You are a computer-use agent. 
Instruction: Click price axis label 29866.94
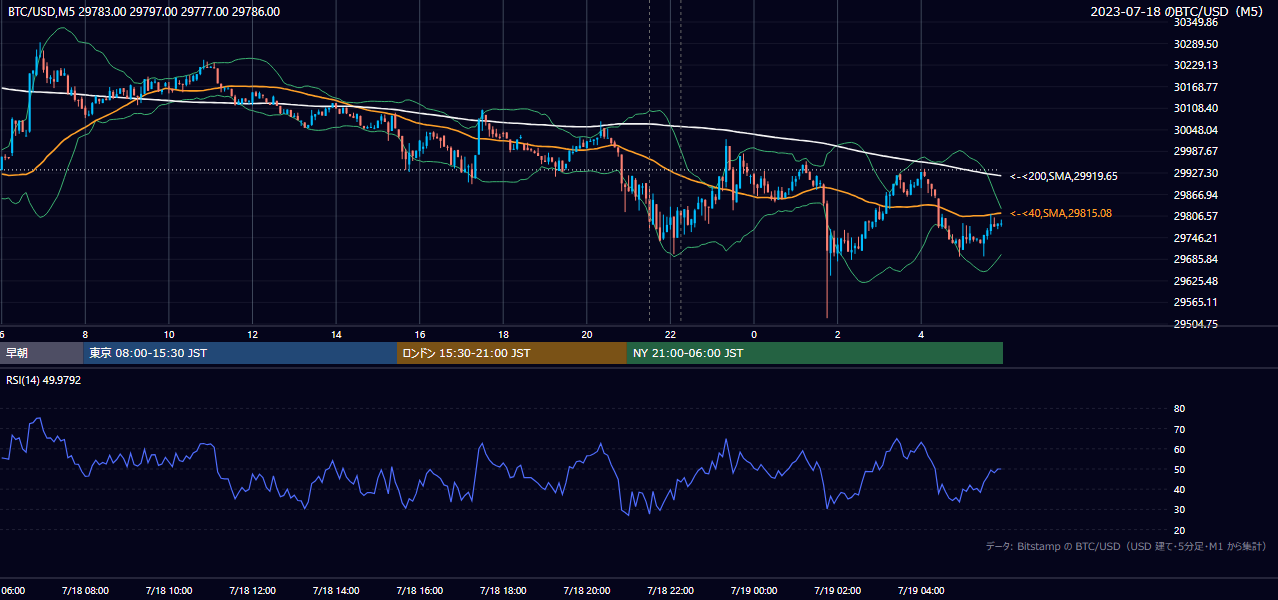pyautogui.click(x=1196, y=195)
